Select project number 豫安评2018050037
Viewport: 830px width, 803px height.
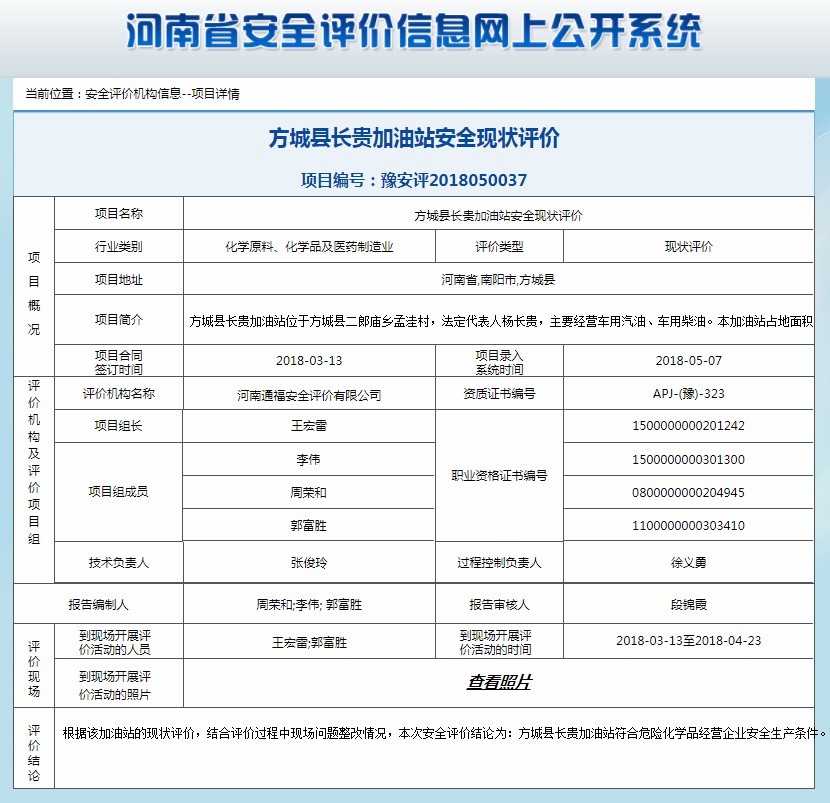coord(454,180)
